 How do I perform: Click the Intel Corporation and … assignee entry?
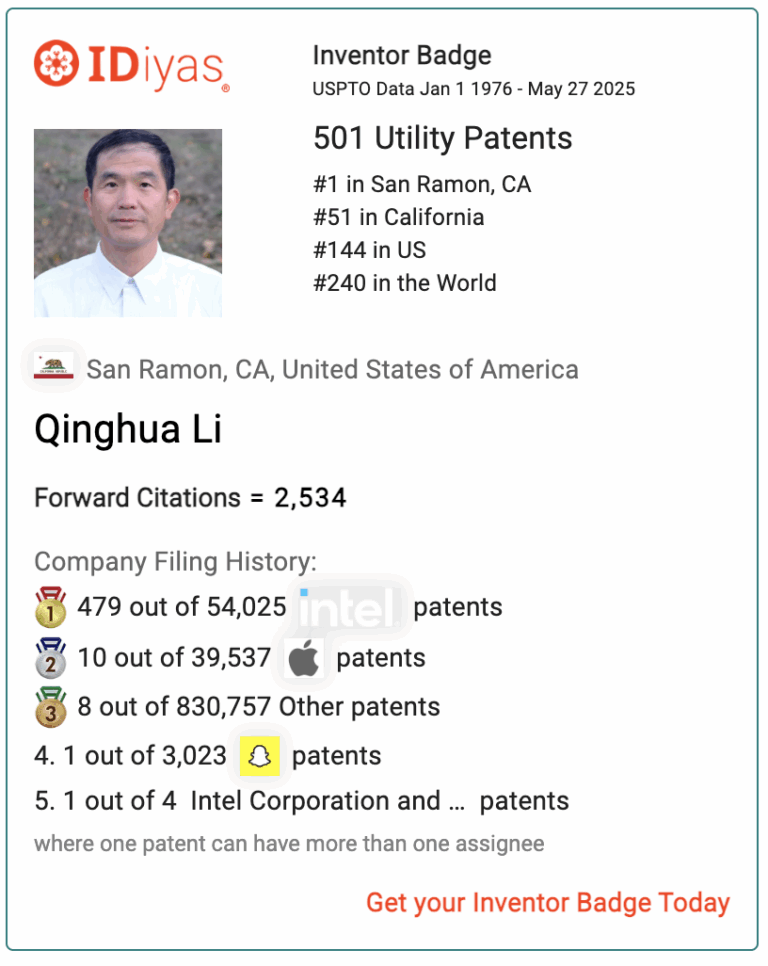pyautogui.click(x=328, y=802)
